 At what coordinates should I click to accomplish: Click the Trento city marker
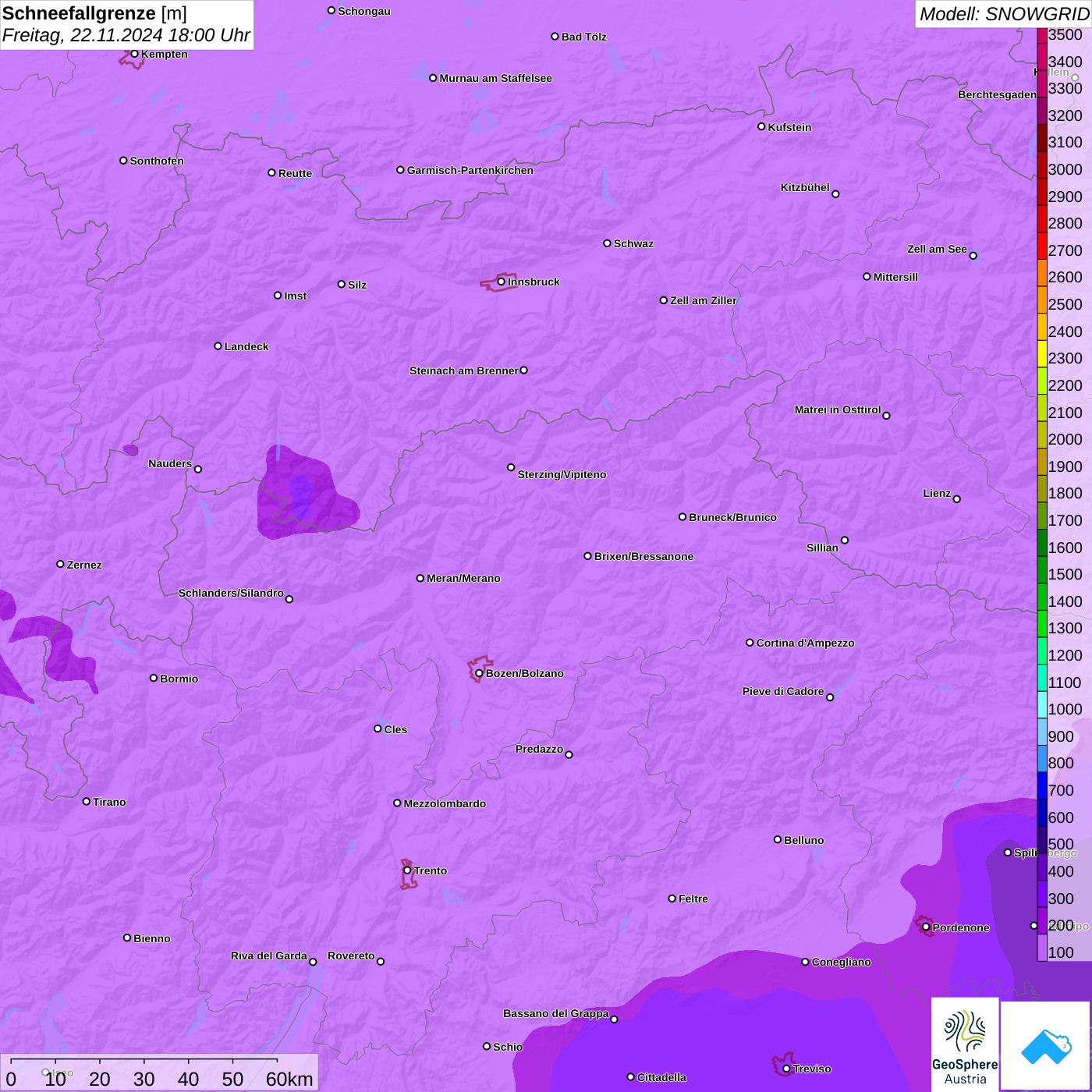point(407,870)
